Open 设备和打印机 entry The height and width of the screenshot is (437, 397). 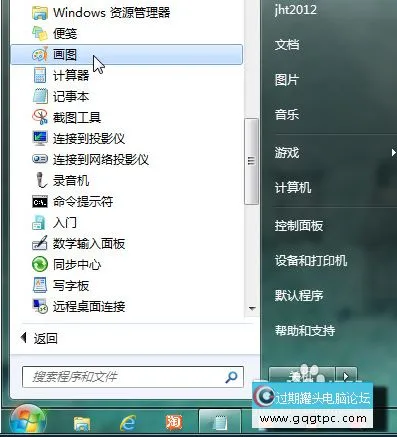[x=311, y=260]
